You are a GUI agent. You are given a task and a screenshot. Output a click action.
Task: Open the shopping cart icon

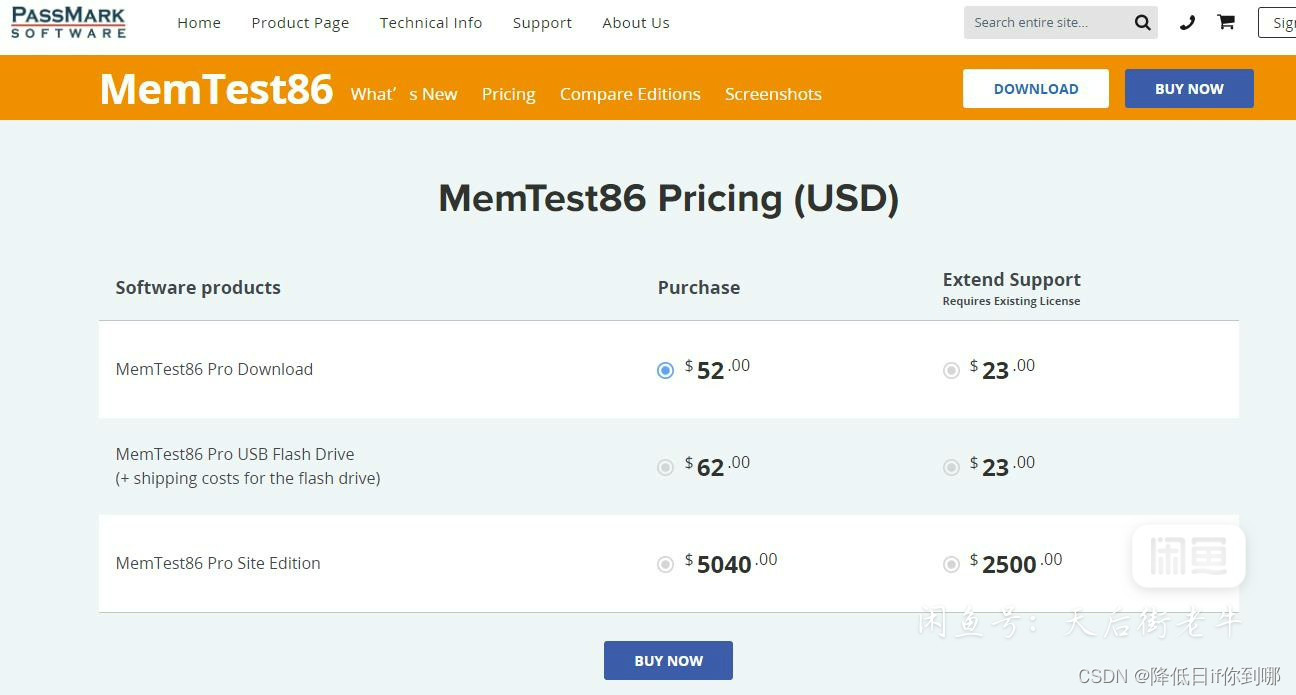[x=1226, y=22]
